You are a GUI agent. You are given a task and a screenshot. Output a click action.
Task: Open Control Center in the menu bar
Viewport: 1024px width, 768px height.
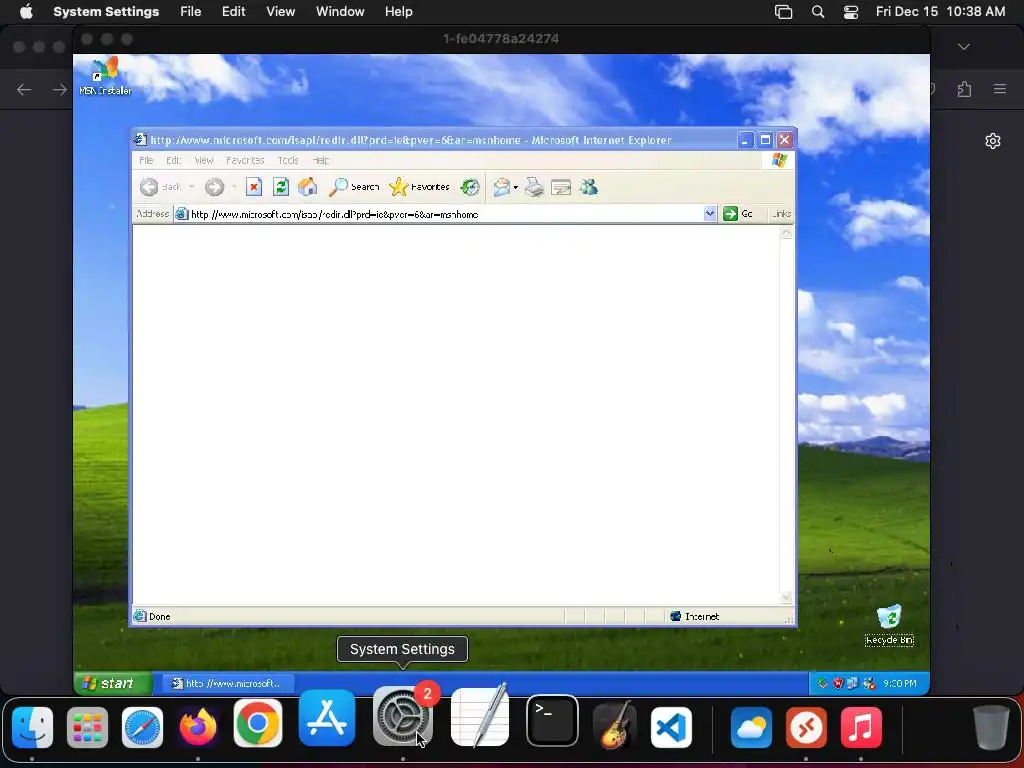pos(851,12)
